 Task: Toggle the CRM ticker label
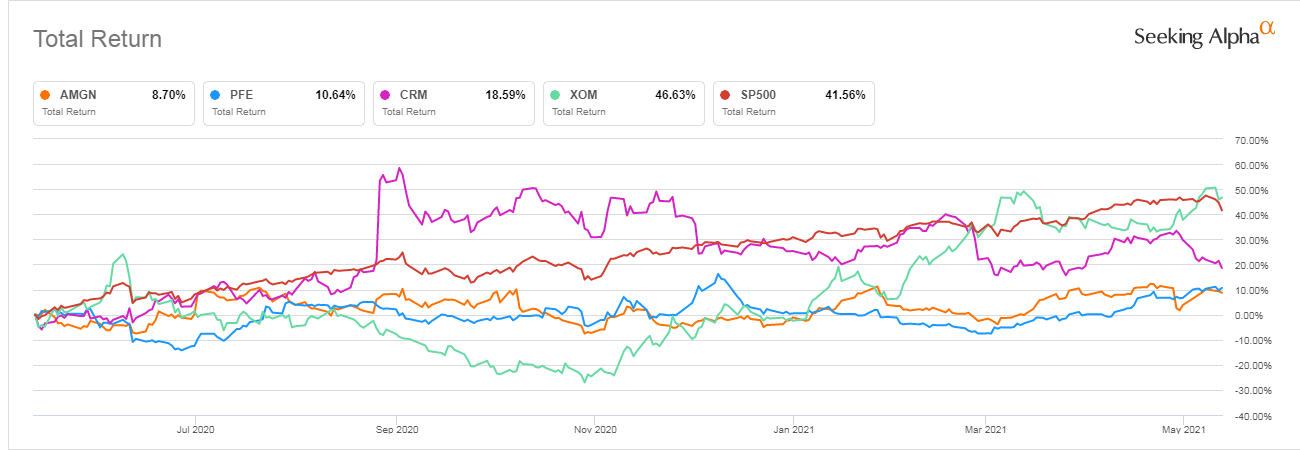pos(414,95)
